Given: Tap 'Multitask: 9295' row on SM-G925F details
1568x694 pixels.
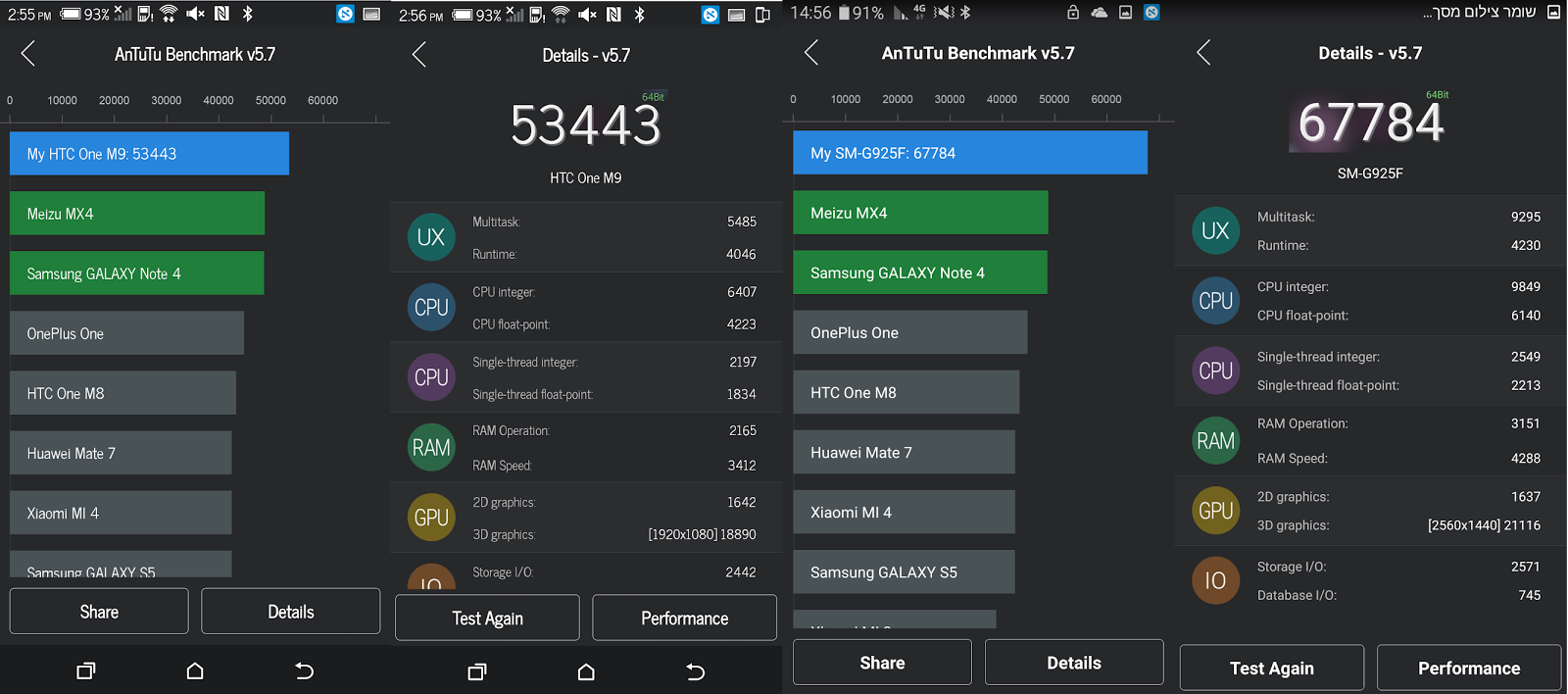Looking at the screenshot, I should tap(1398, 217).
